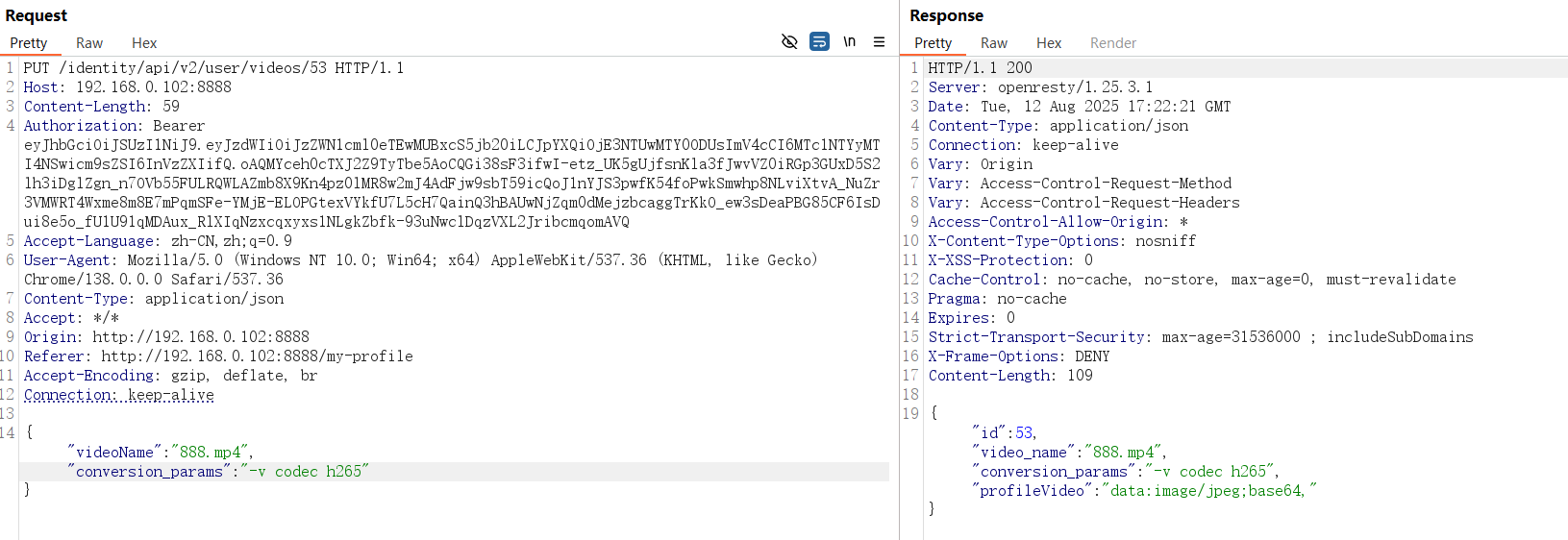The image size is (1568, 540).
Task: Click the Host: 192.168.0.102:8888 header
Action: pyautogui.click(x=128, y=87)
